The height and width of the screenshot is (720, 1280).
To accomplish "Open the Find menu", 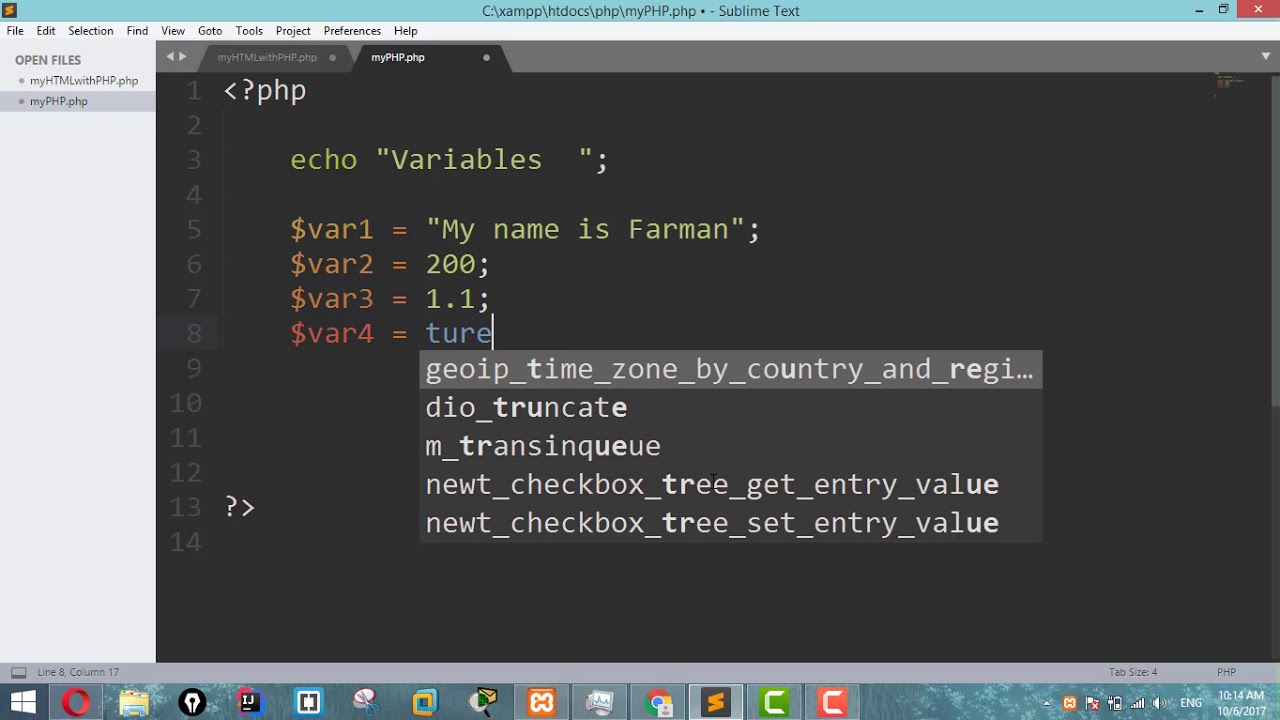I will (x=138, y=30).
